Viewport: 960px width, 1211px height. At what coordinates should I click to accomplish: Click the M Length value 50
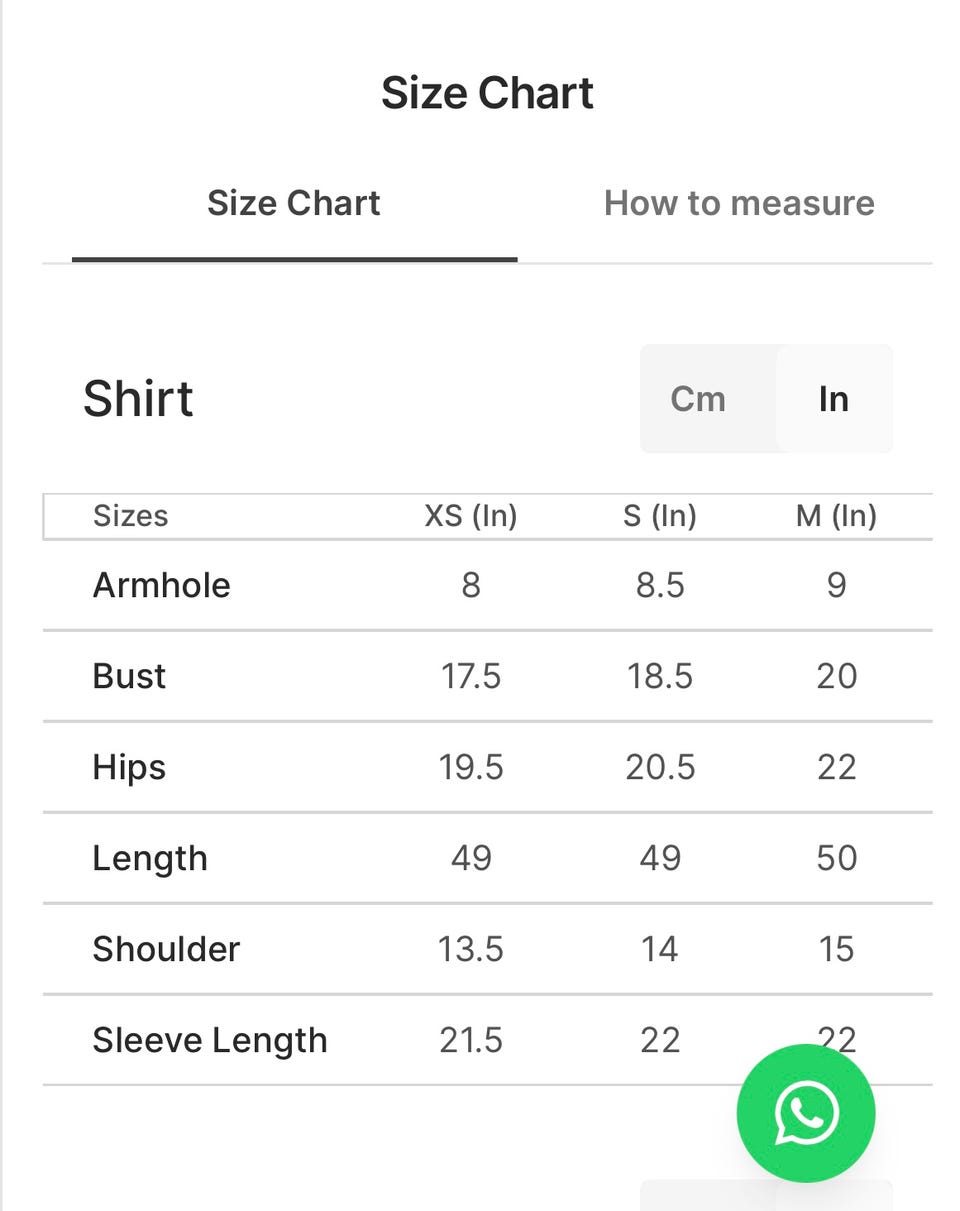[836, 858]
